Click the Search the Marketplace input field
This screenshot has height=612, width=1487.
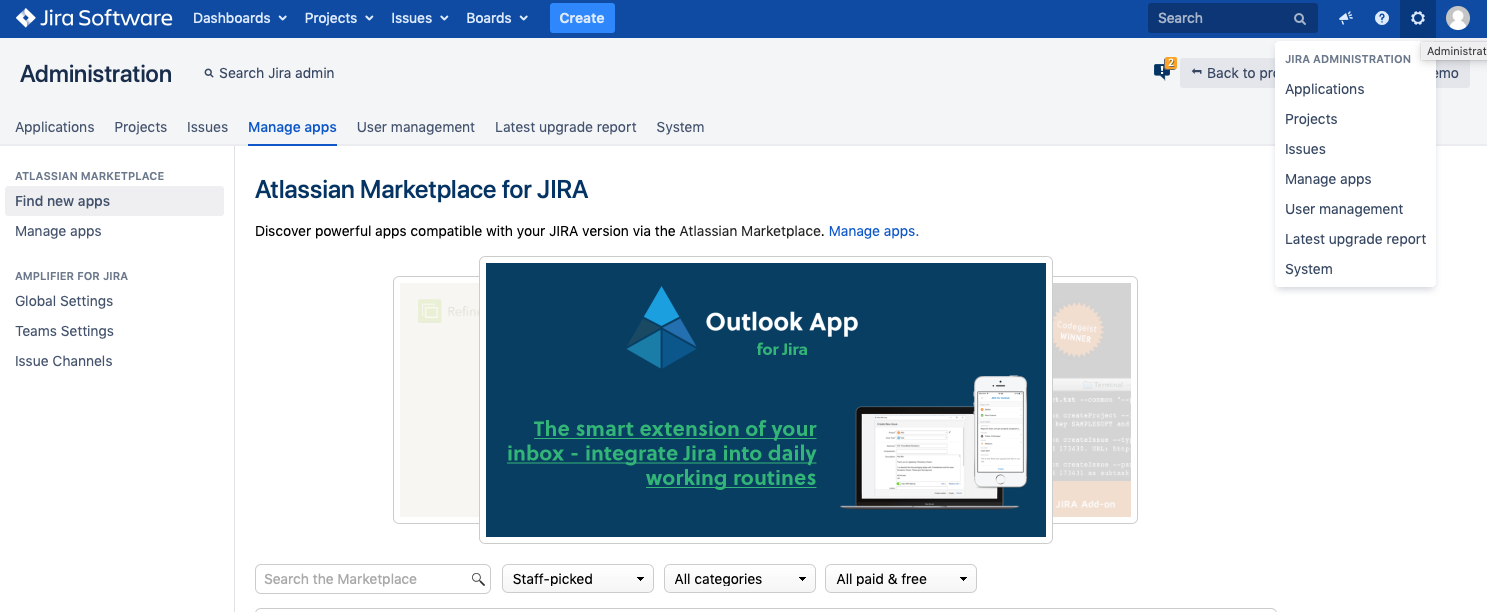[364, 579]
